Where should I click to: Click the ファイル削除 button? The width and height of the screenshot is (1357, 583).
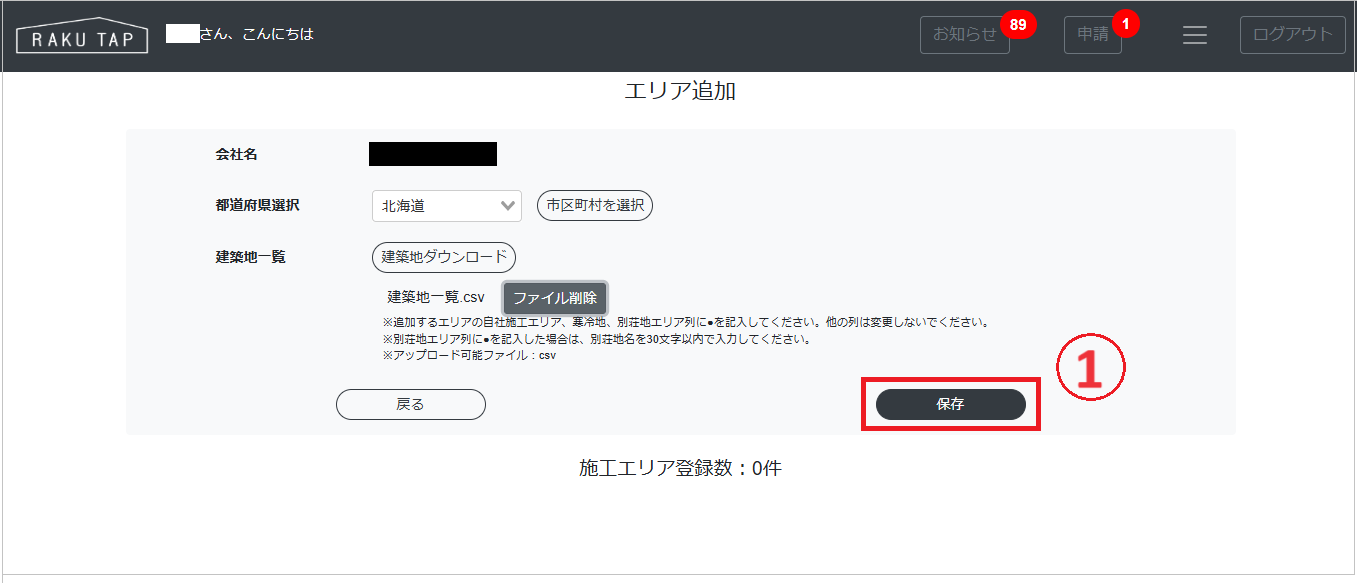click(x=555, y=298)
